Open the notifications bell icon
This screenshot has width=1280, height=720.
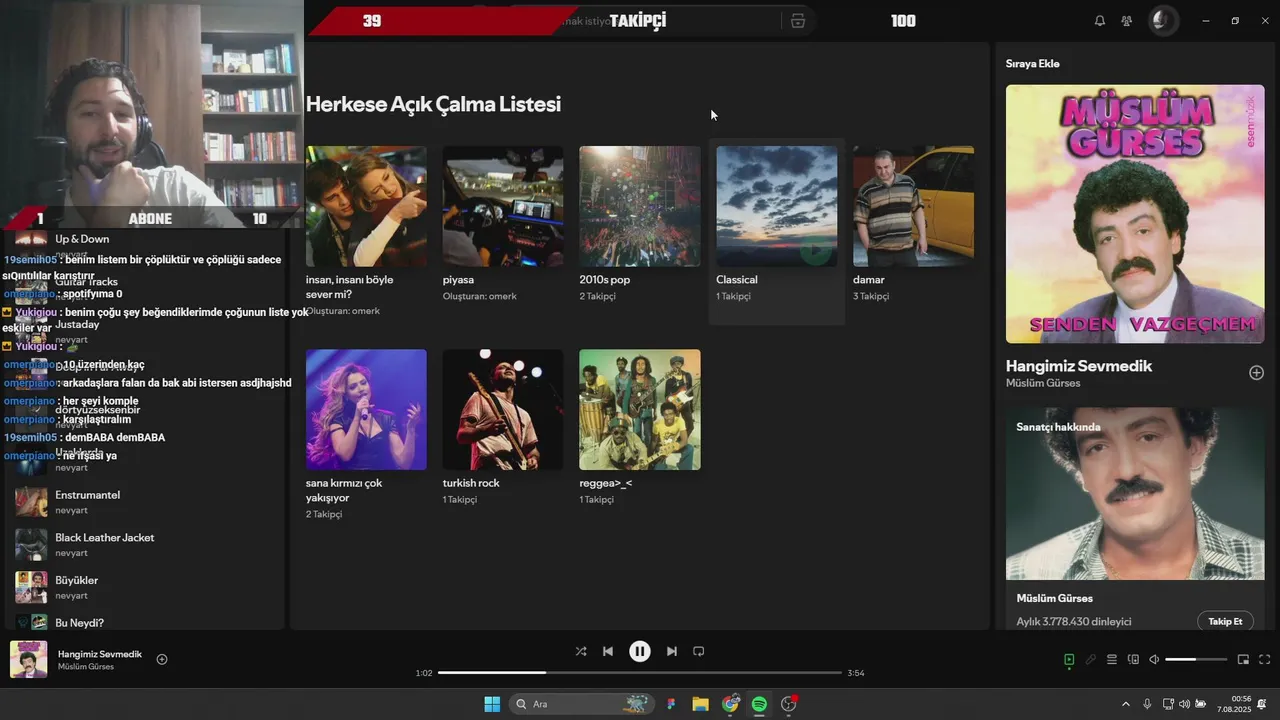tap(1100, 21)
